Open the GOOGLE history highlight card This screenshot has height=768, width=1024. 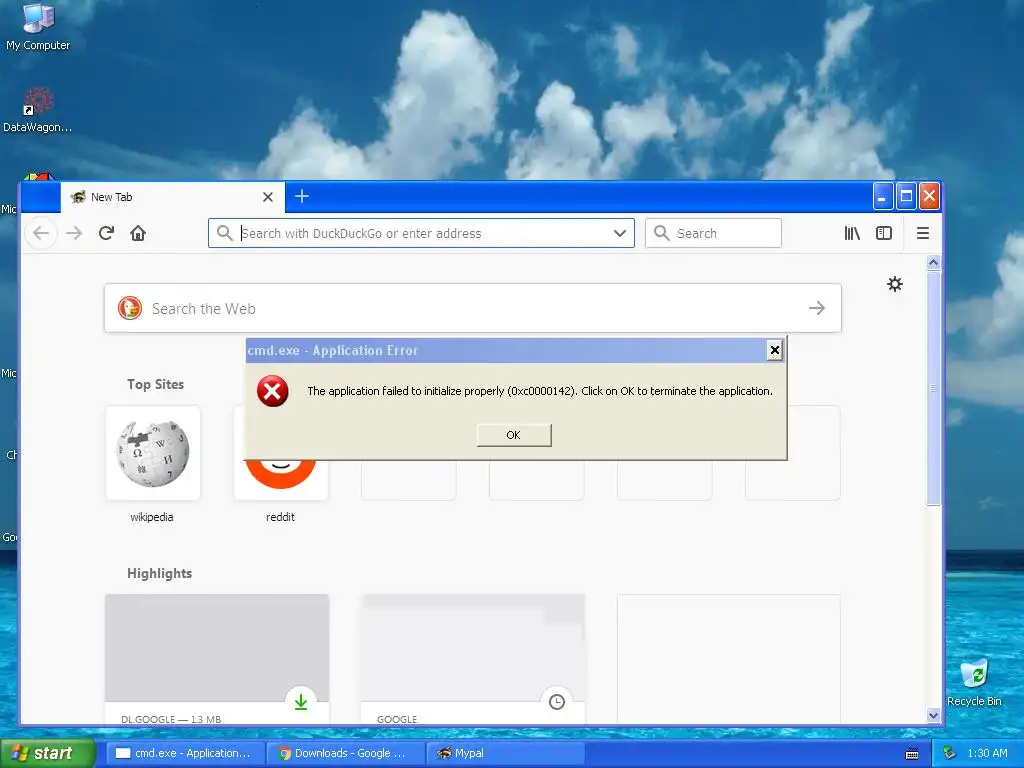pyautogui.click(x=473, y=659)
